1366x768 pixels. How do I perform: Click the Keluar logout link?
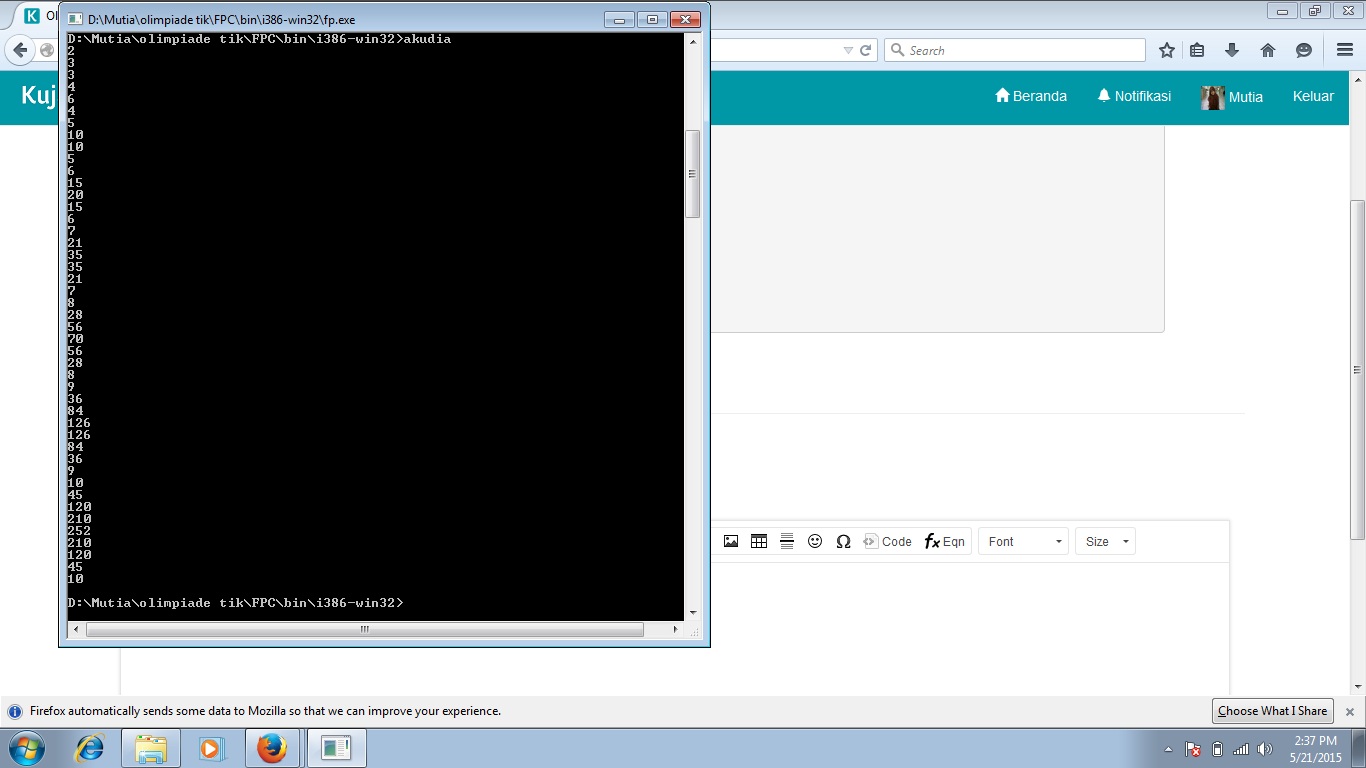pyautogui.click(x=1313, y=96)
